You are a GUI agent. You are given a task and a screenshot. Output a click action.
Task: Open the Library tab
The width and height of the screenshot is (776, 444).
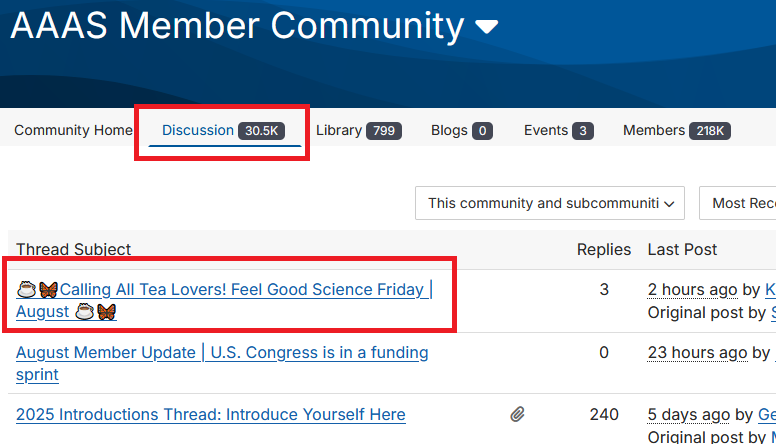click(x=339, y=130)
